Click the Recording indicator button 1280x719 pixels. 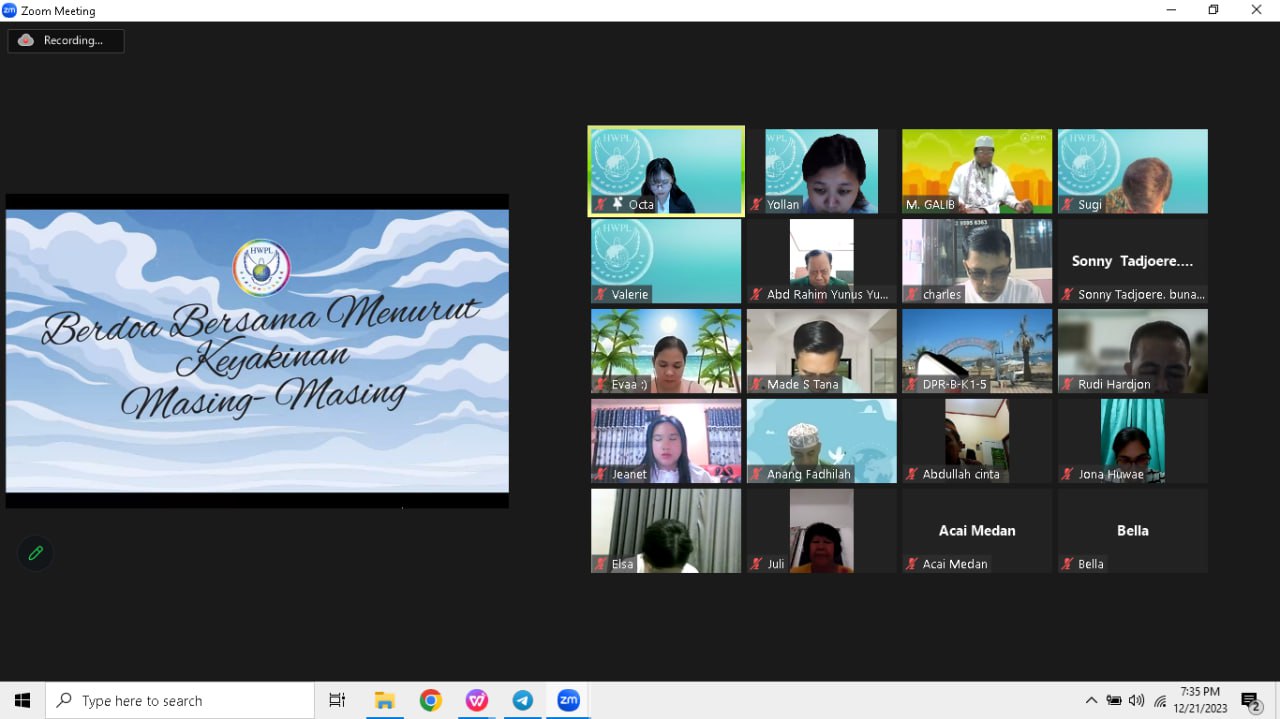coord(66,41)
